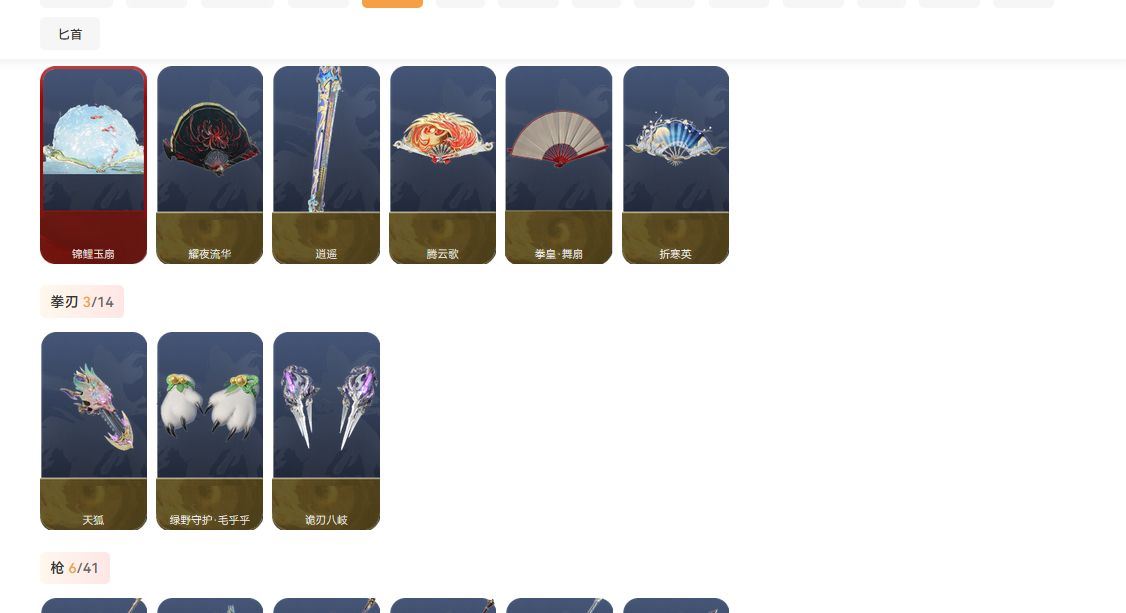Switch to the 匕首 weapon tab
Image resolution: width=1126 pixels, height=613 pixels.
[x=70, y=34]
